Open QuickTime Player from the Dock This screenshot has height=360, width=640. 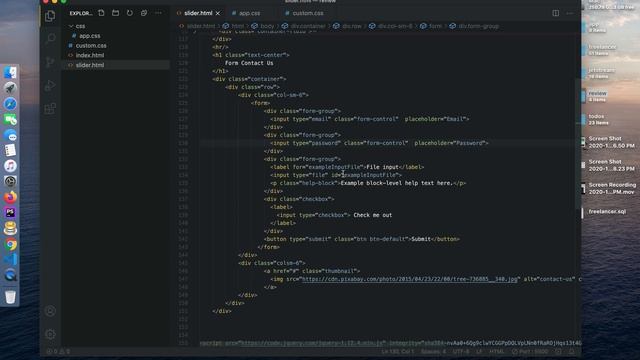point(10,276)
